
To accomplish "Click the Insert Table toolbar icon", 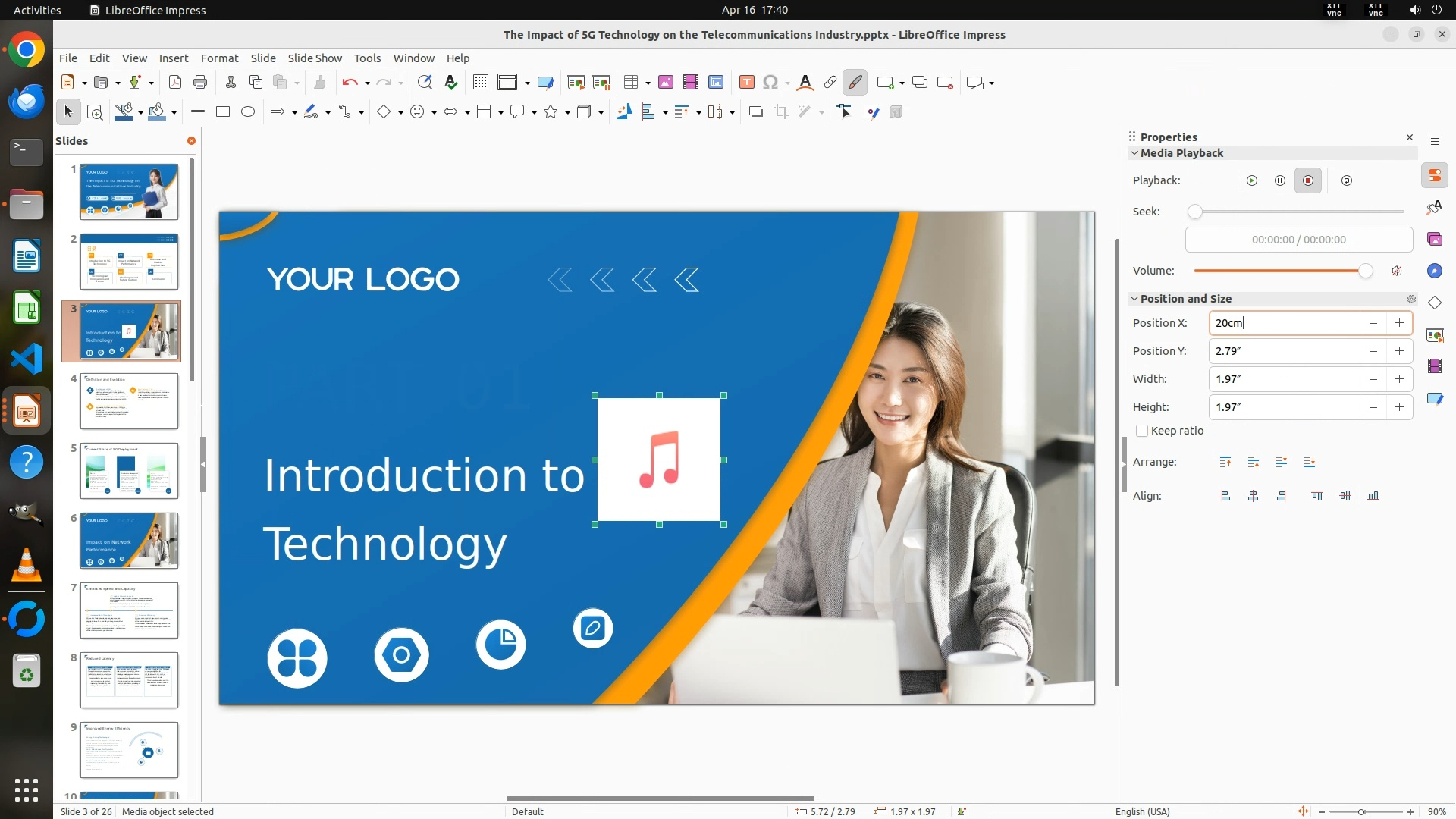I will click(x=631, y=83).
